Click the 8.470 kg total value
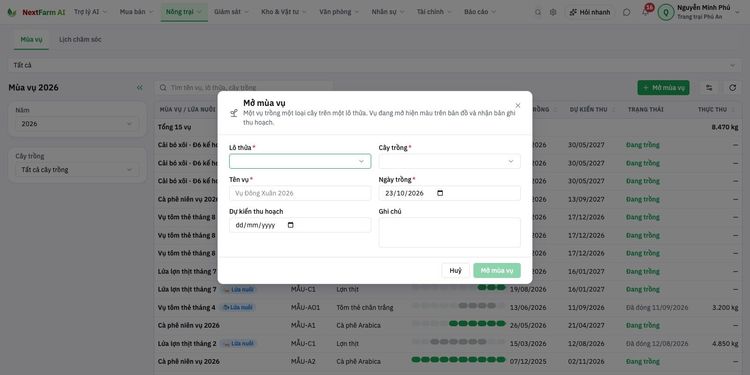The width and height of the screenshot is (750, 375). [725, 127]
